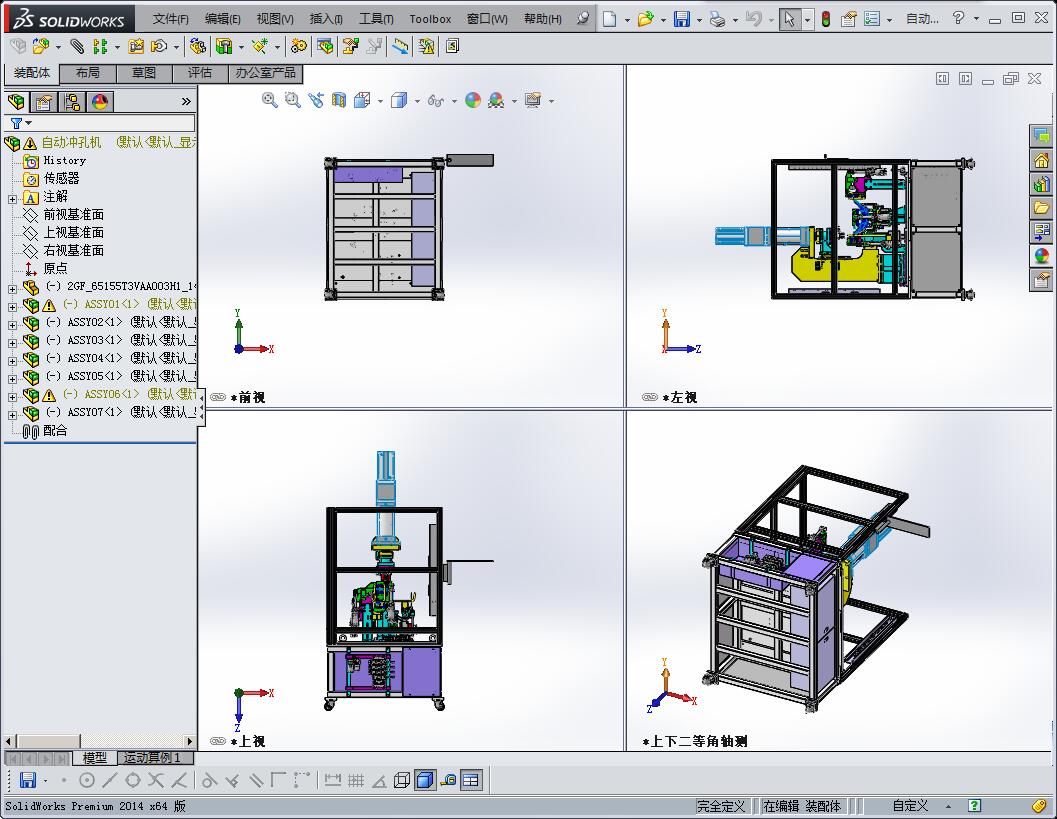Open the Exploded View tool
Screen dimensions: 1057x819
tap(351, 47)
